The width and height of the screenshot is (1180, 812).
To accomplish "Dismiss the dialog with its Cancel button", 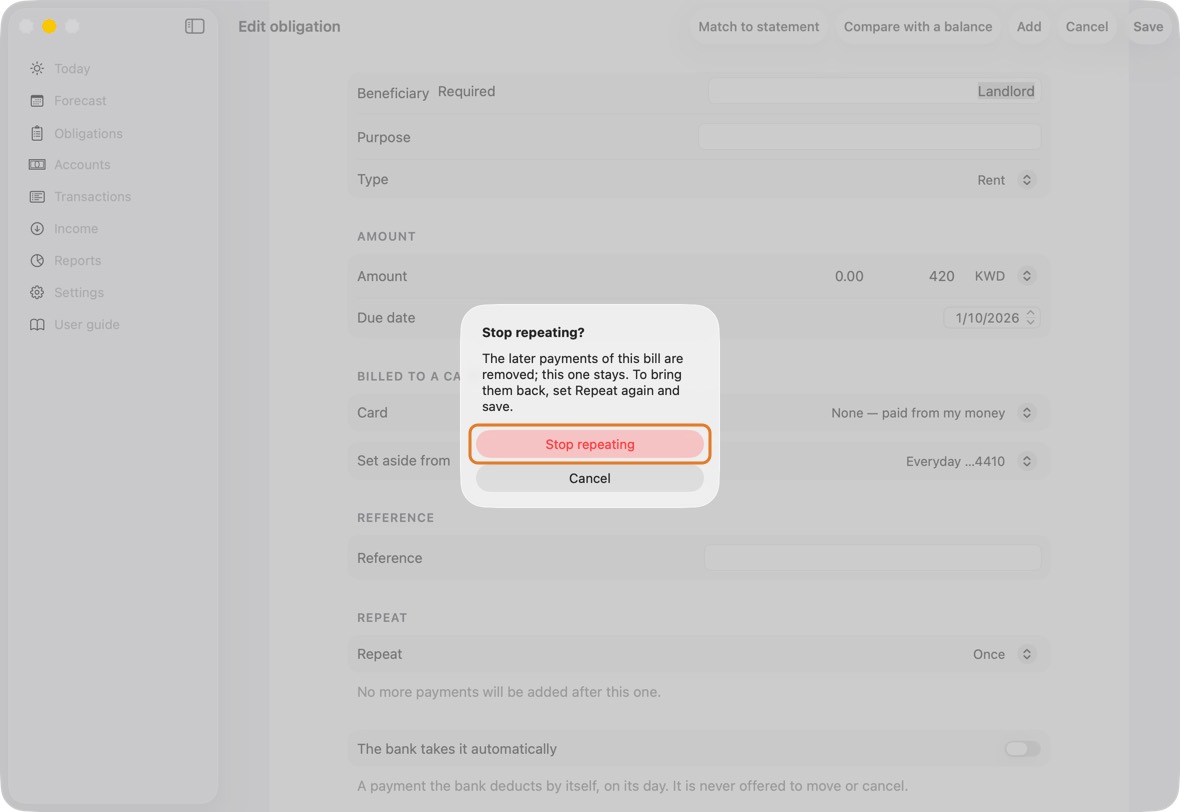I will [x=590, y=479].
